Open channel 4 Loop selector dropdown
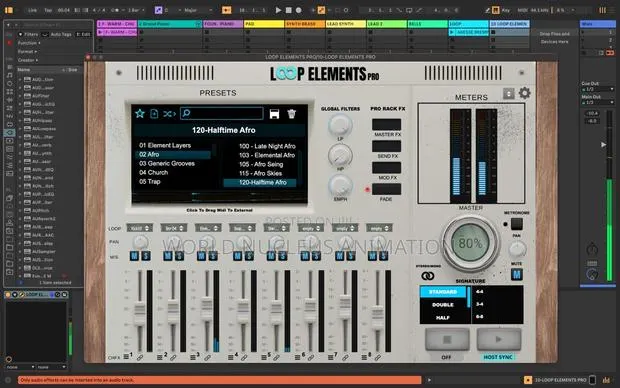 click(x=242, y=228)
